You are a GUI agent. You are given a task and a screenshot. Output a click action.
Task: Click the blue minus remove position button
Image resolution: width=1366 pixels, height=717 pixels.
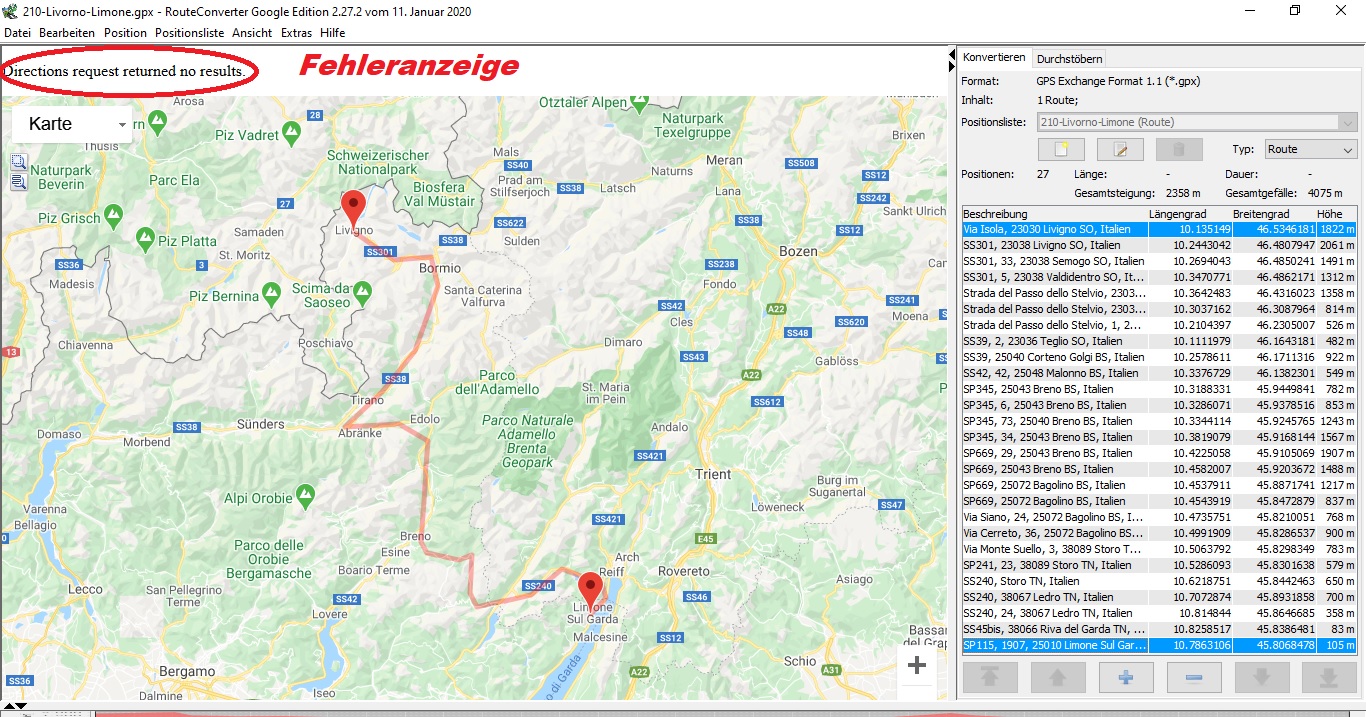click(1193, 677)
